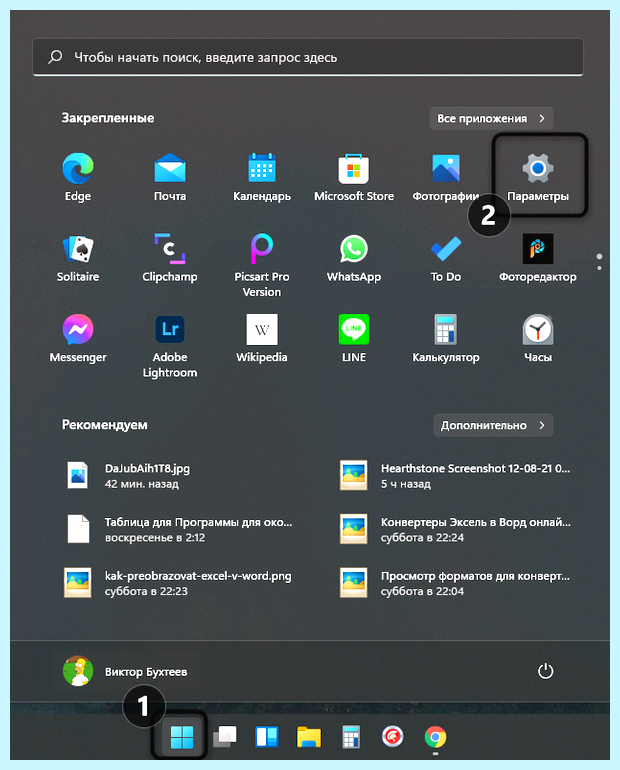The height and width of the screenshot is (770, 620).
Task: Open Hearthstone Screenshot 12-08-21 file
Action: (455, 475)
